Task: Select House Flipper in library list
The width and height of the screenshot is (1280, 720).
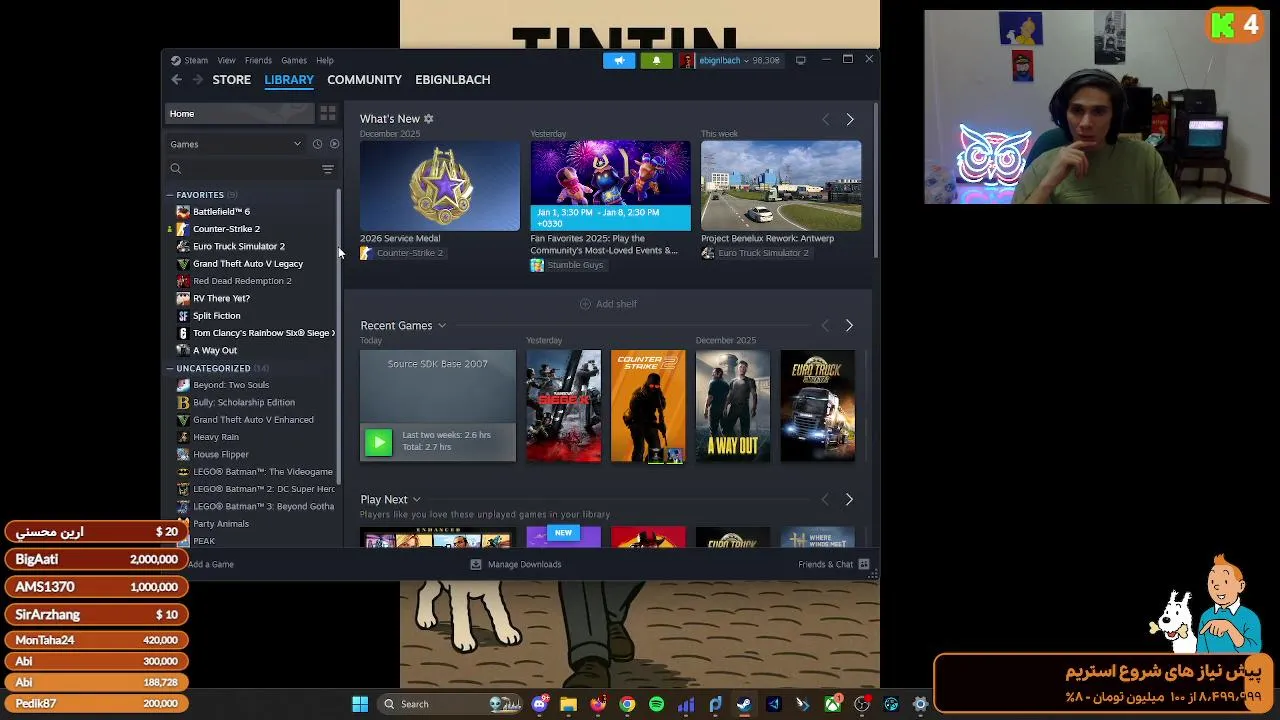Action: [x=220, y=454]
